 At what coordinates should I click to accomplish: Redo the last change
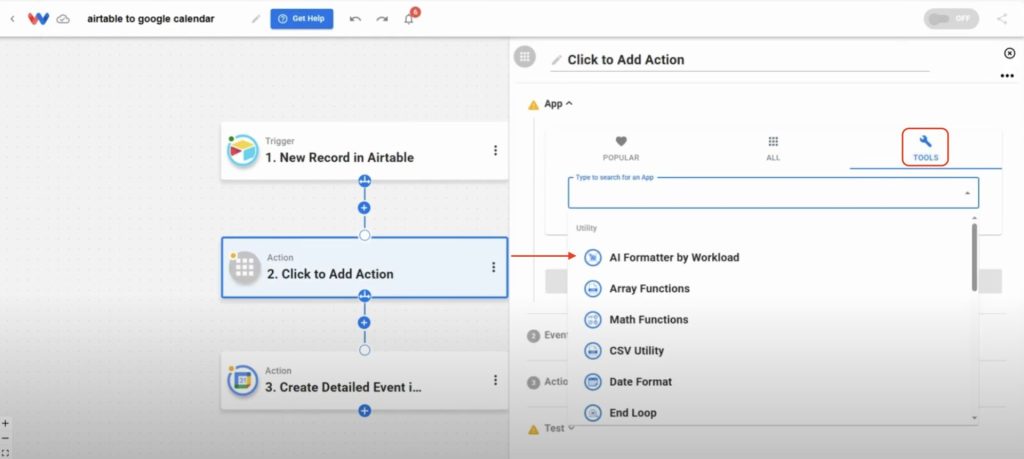point(382,19)
